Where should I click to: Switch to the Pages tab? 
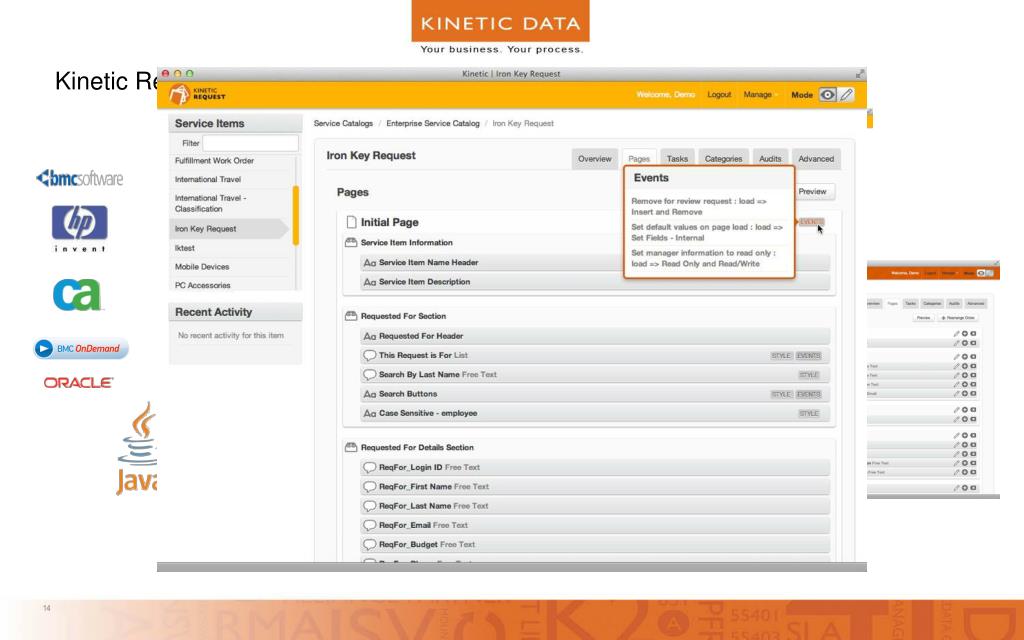click(639, 159)
